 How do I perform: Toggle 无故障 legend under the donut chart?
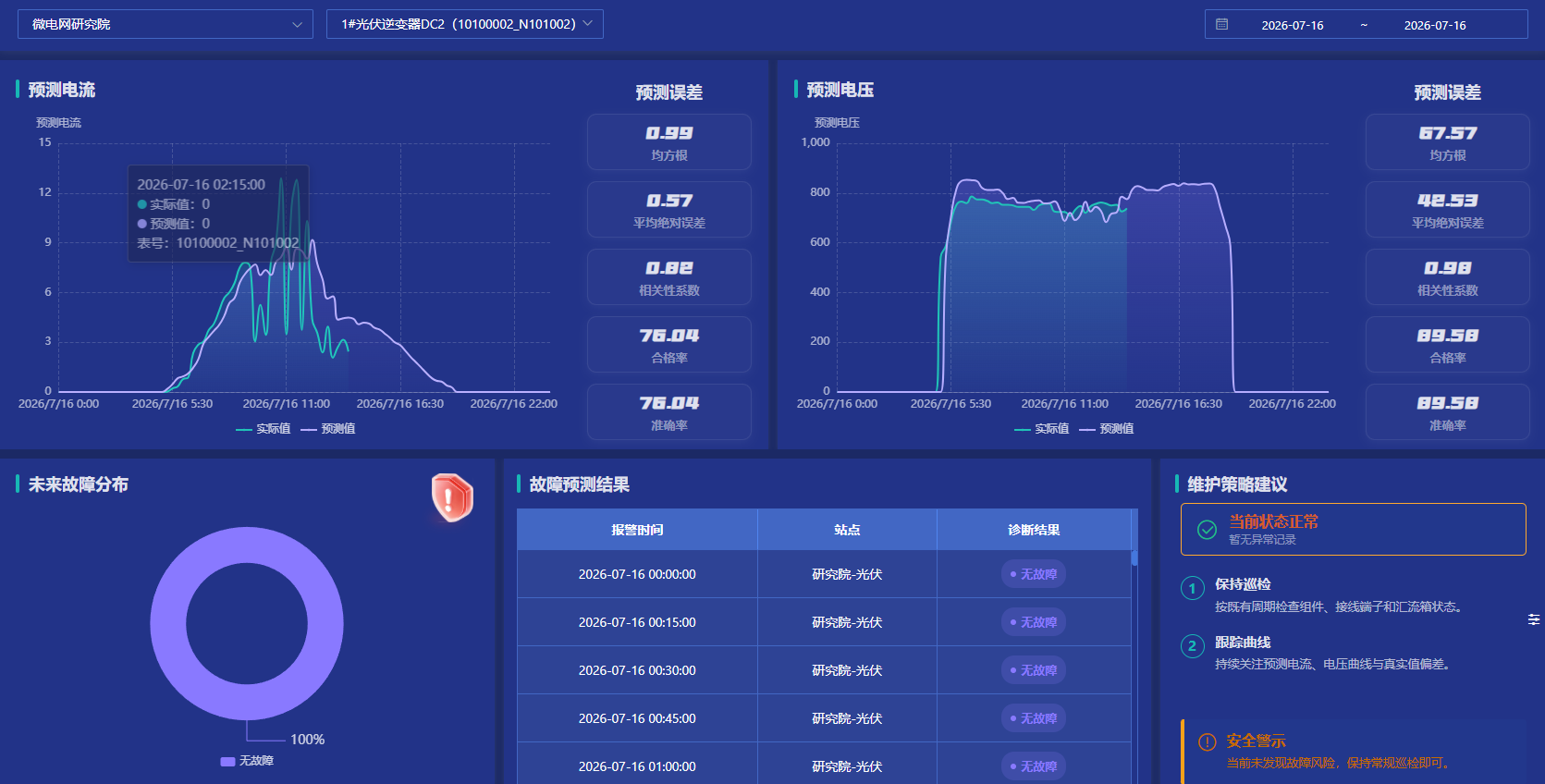click(247, 761)
